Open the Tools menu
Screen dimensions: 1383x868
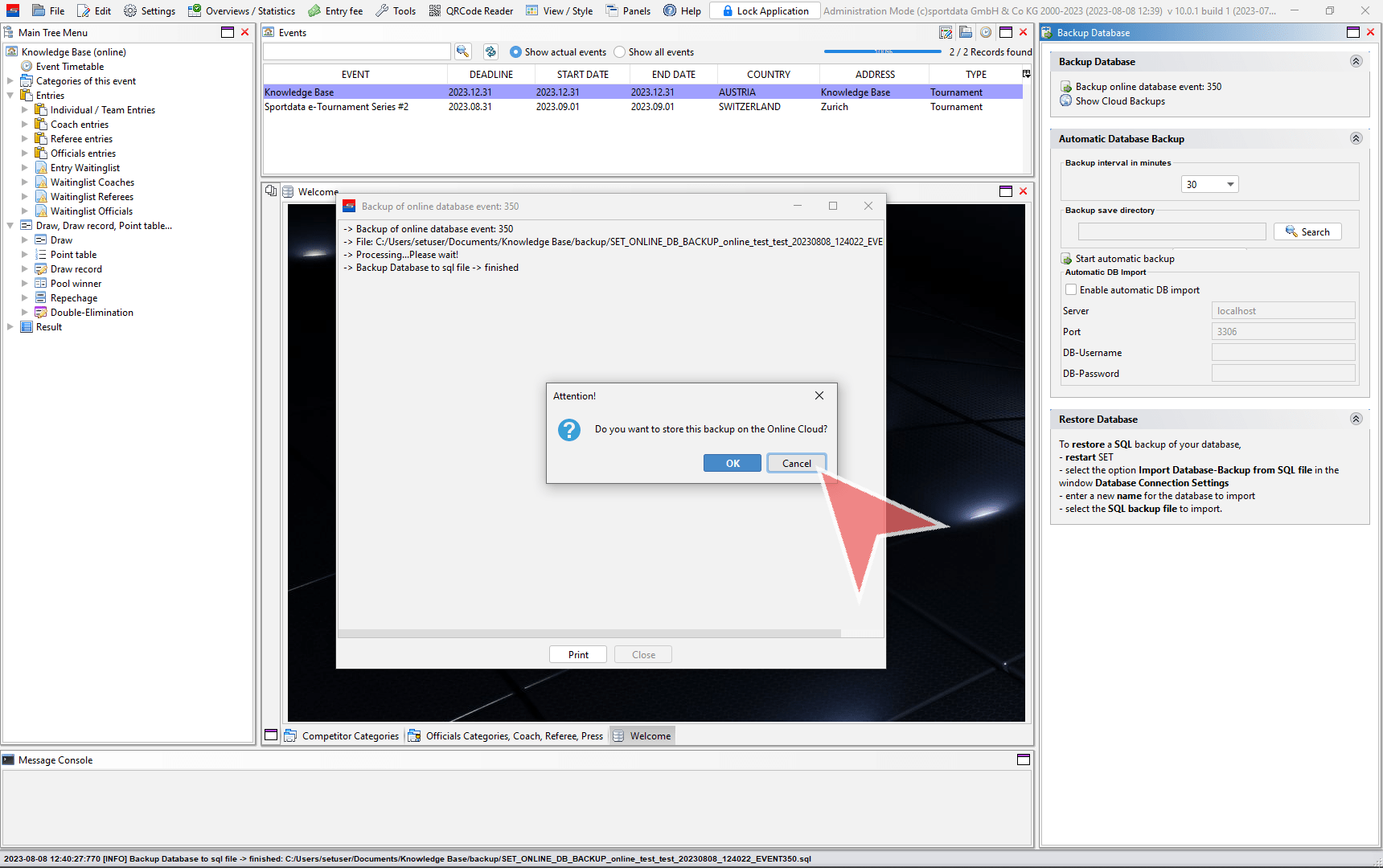coord(396,10)
